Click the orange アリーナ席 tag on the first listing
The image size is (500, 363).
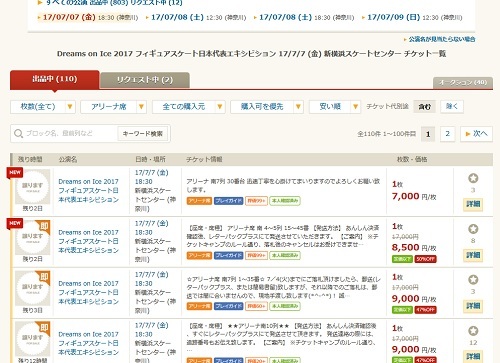[x=199, y=201]
